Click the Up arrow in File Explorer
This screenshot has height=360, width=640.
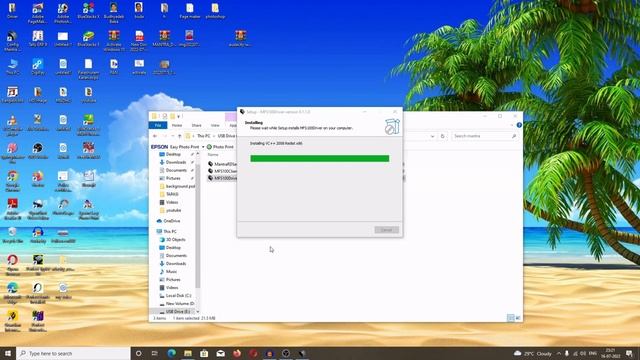tap(180, 136)
